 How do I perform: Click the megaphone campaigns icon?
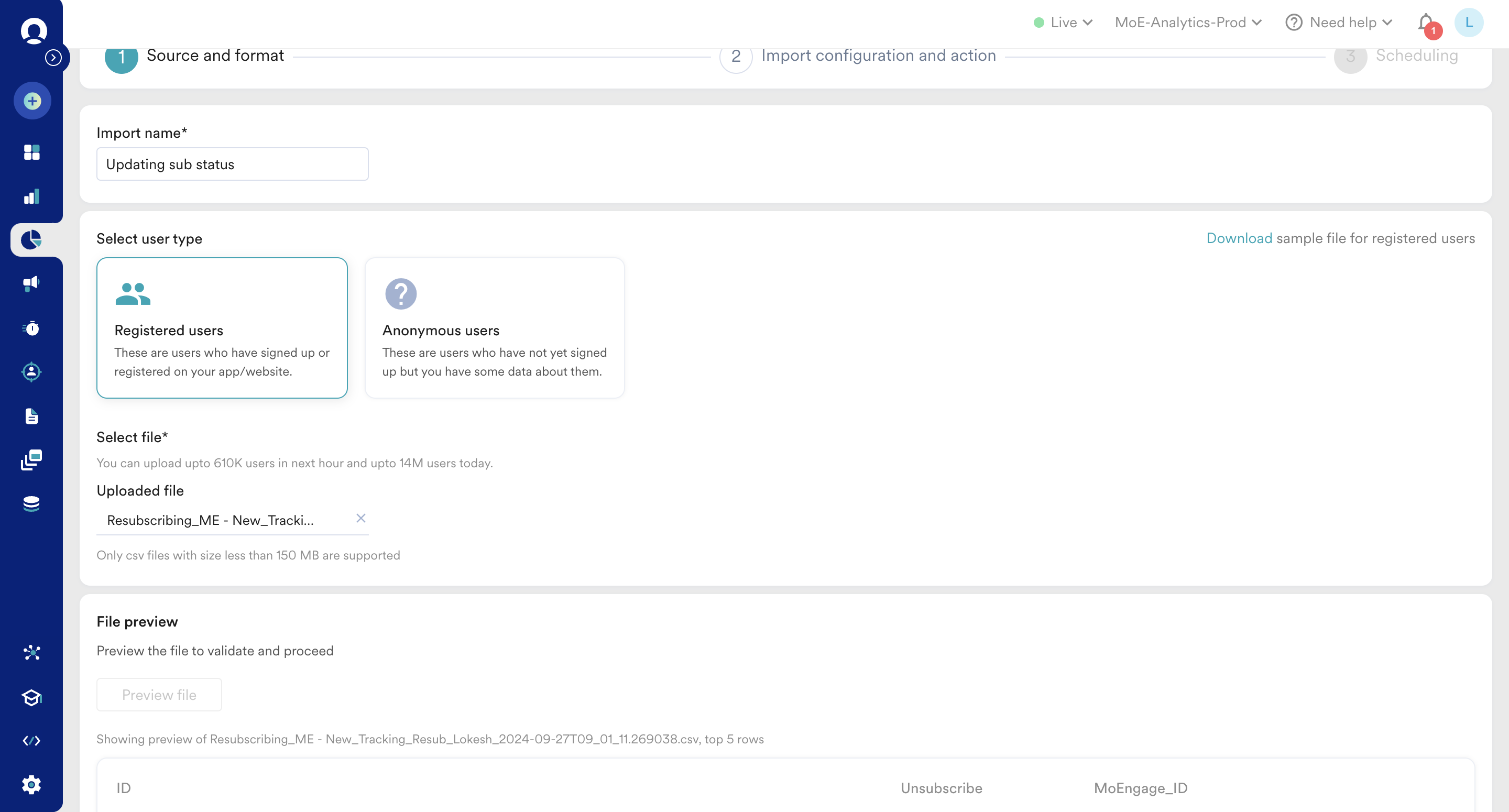click(x=31, y=283)
